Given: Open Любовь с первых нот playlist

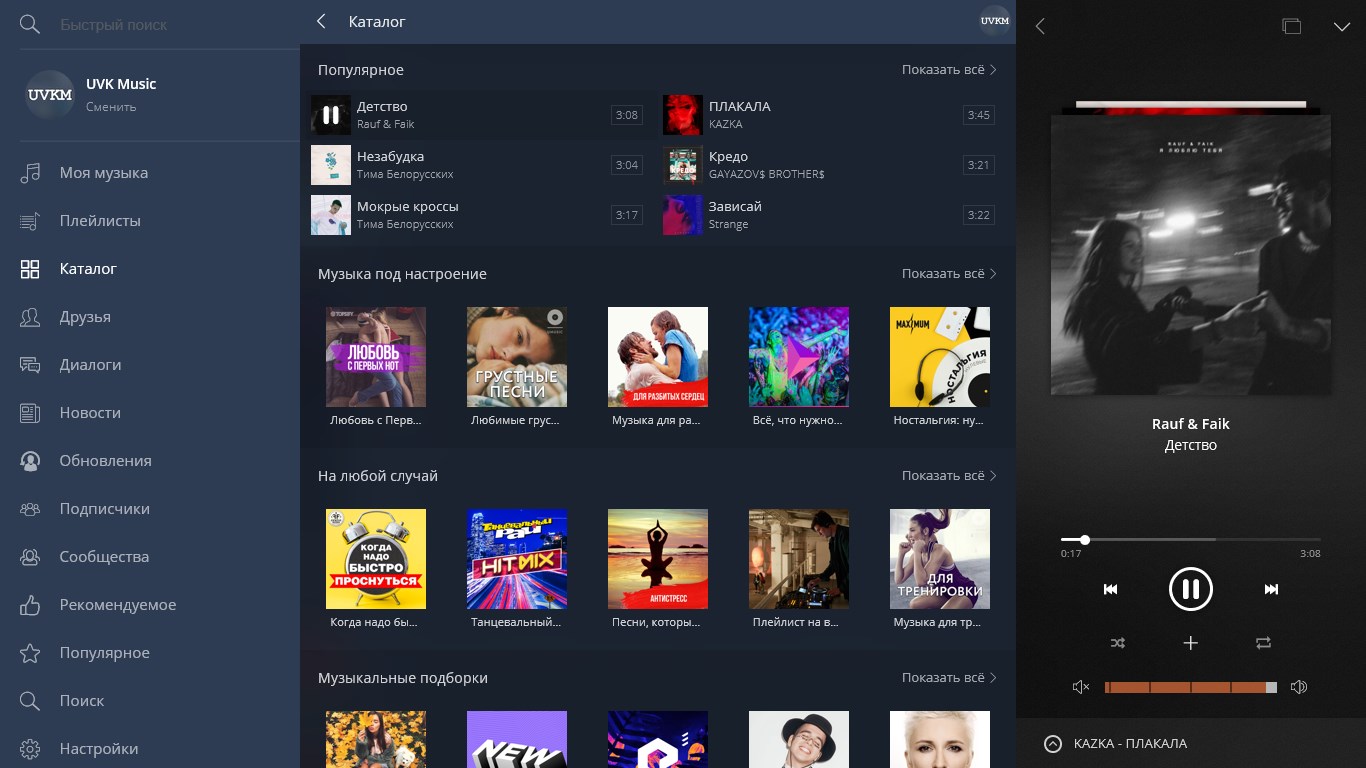Looking at the screenshot, I should point(376,357).
